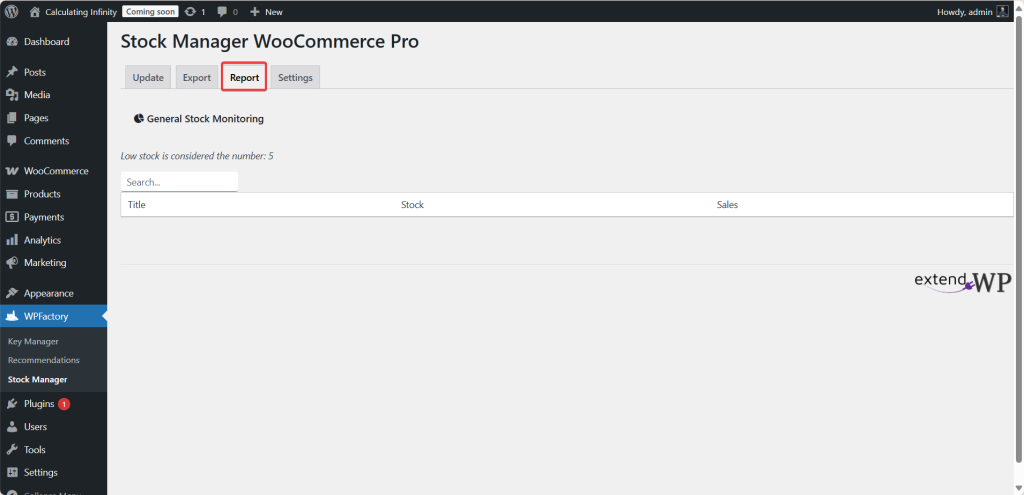The width and height of the screenshot is (1024, 495).
Task: Sort by the Stock column header
Action: coord(412,204)
